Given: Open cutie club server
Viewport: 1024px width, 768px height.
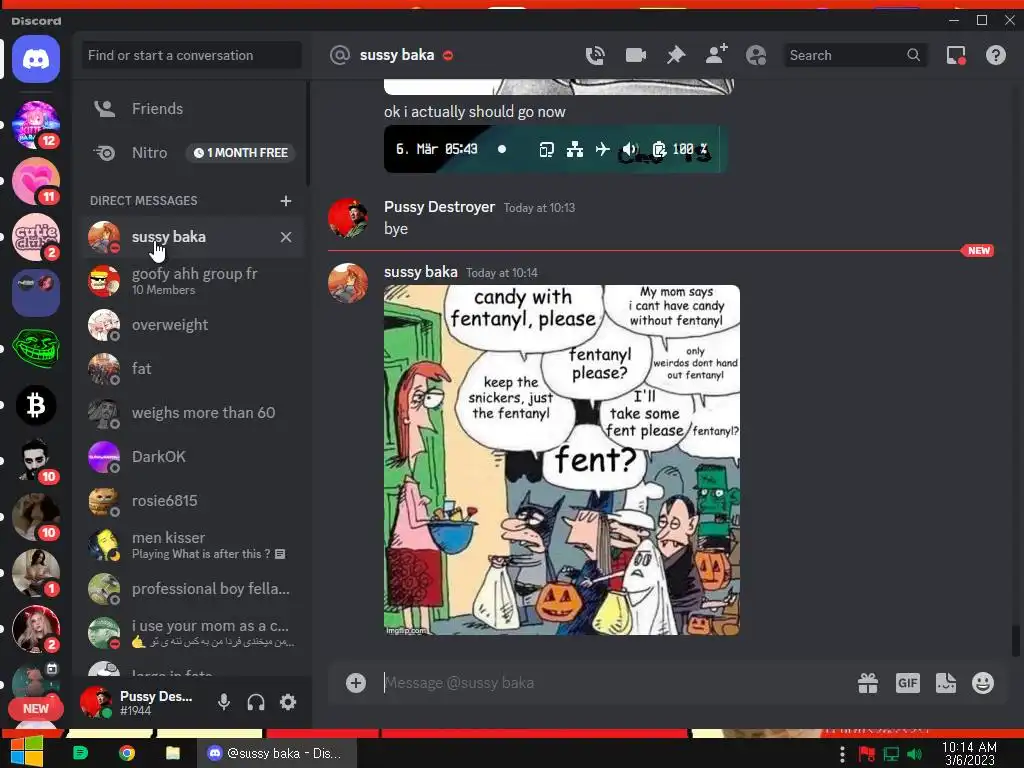Looking at the screenshot, I should pos(36,237).
